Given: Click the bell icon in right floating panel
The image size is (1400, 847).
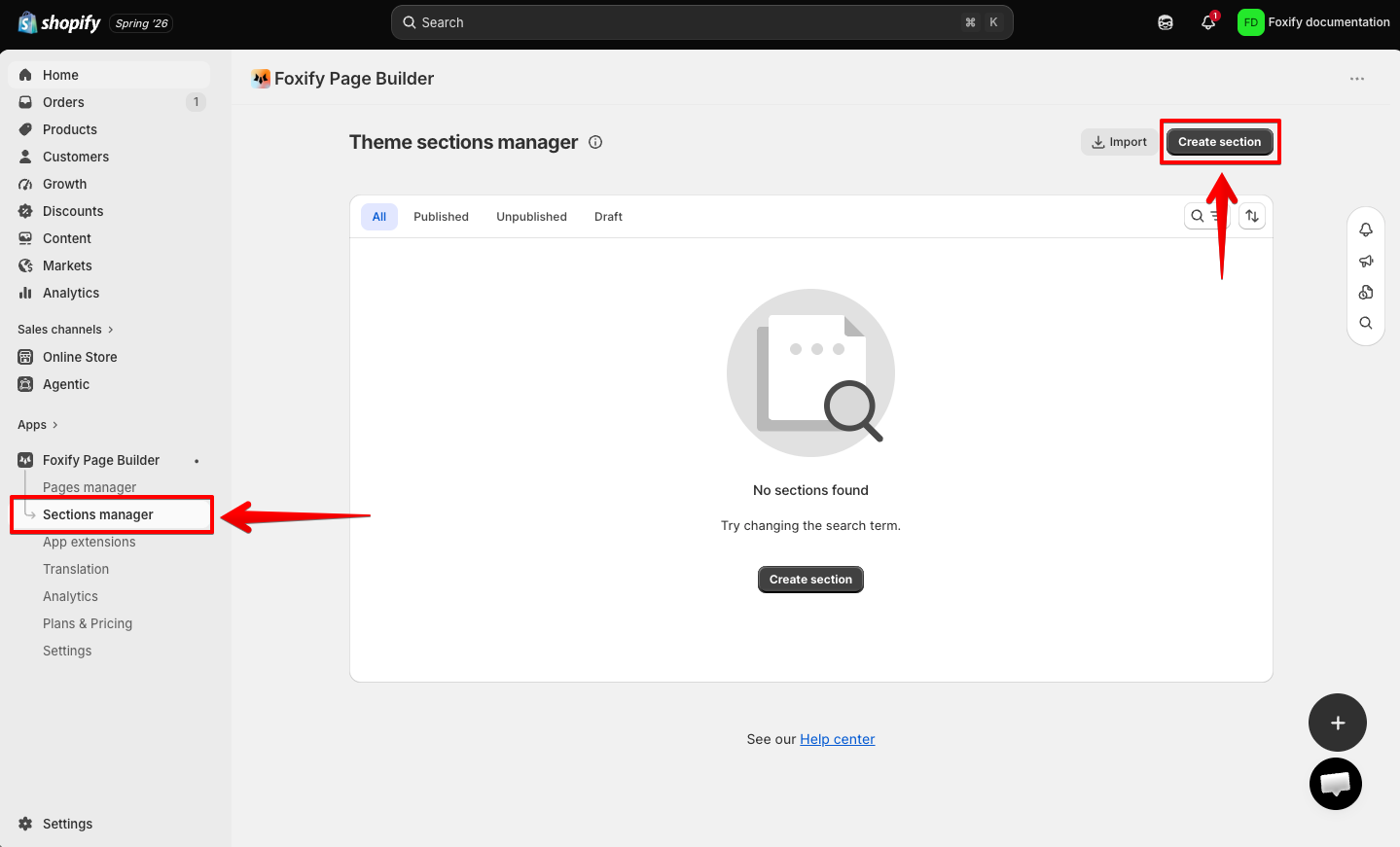Looking at the screenshot, I should click(1366, 229).
